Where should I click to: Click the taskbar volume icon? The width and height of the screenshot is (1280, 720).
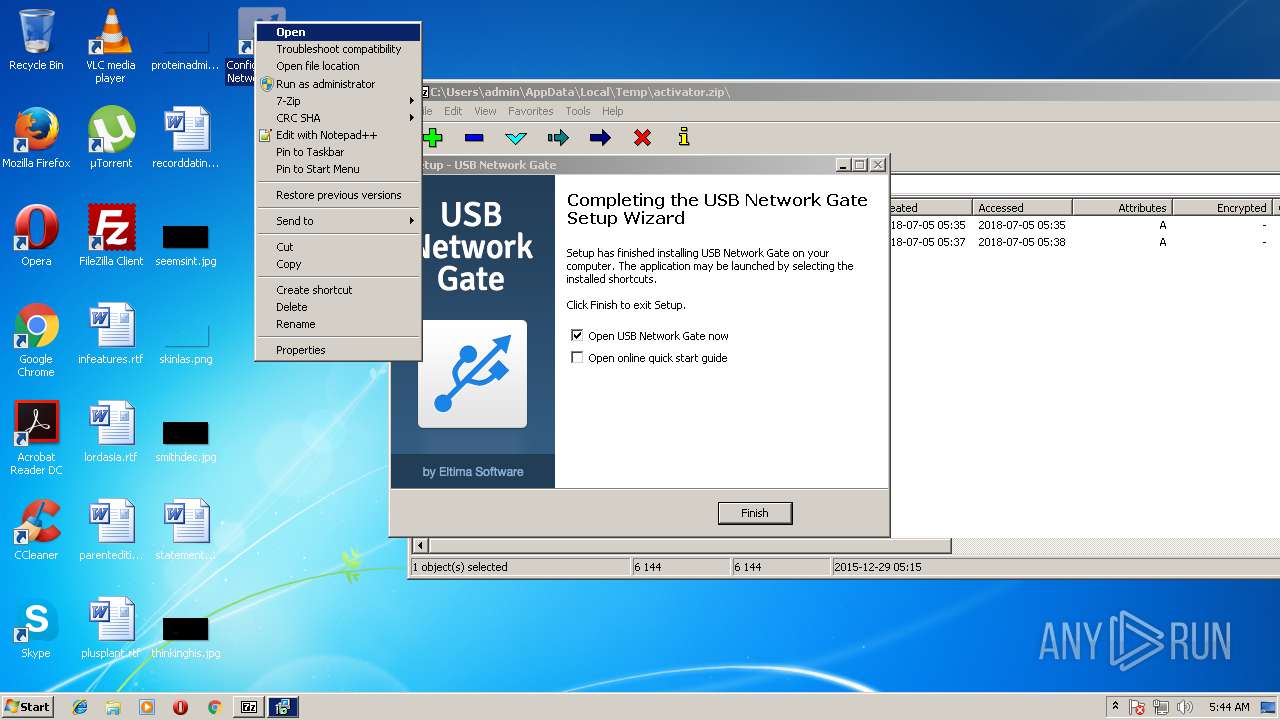tap(1185, 707)
